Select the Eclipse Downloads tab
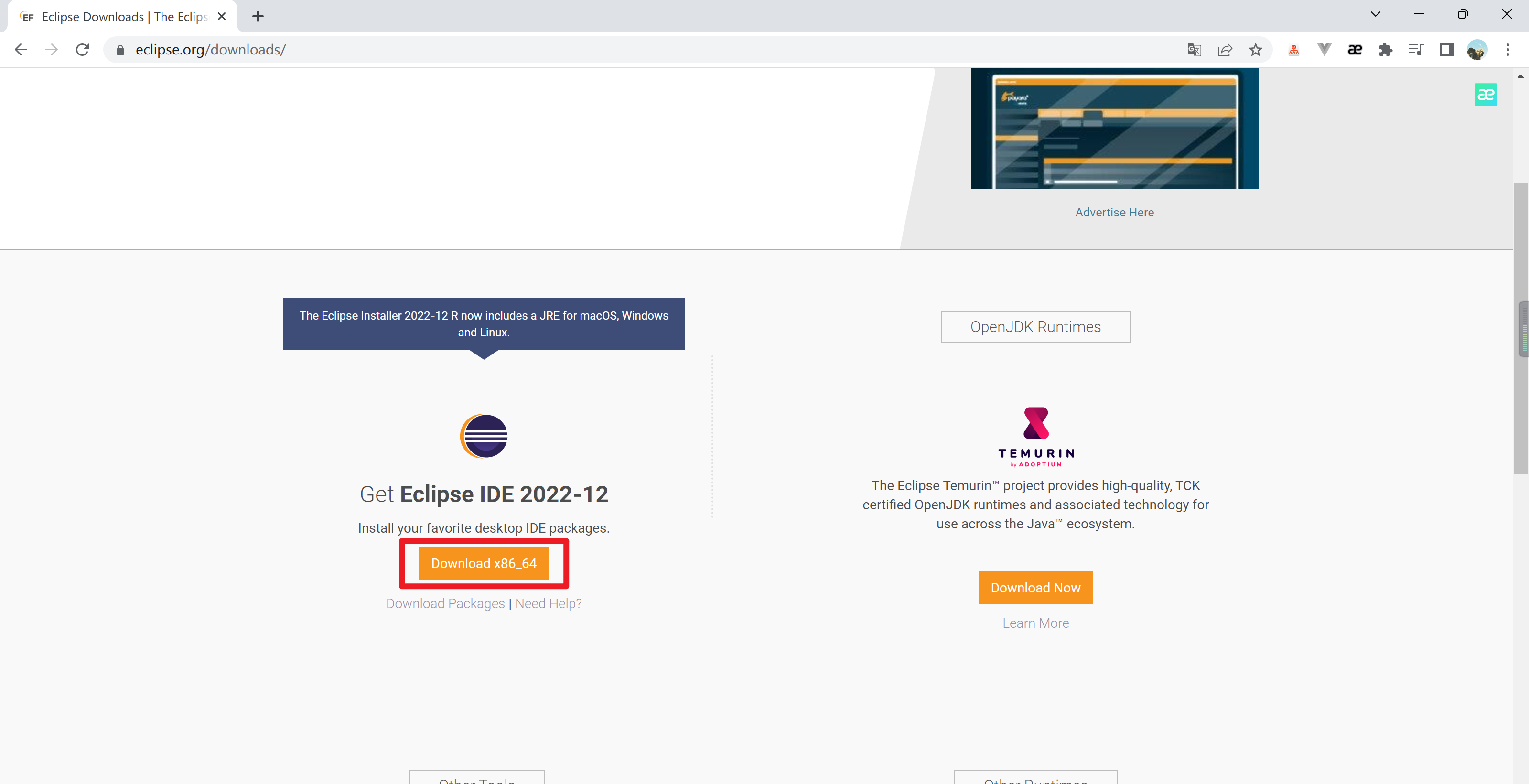 (x=122, y=17)
